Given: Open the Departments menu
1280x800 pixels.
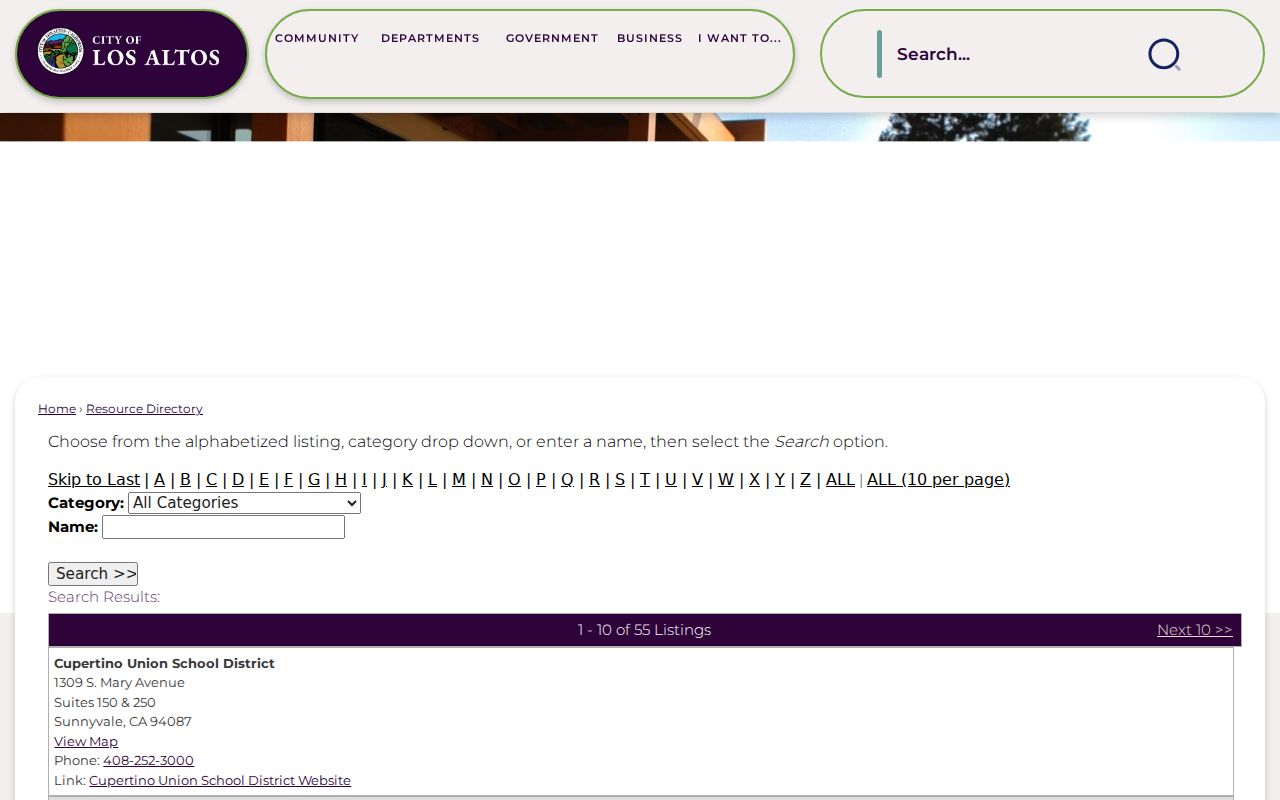Looking at the screenshot, I should point(430,38).
